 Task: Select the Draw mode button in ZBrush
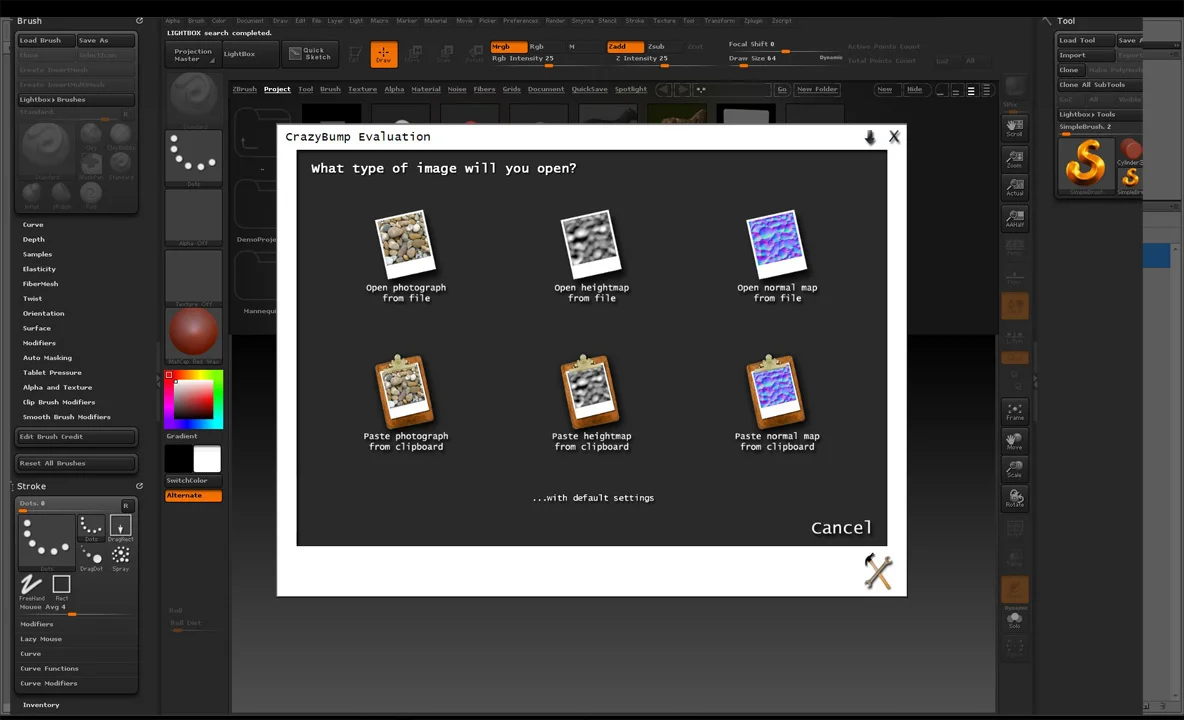pyautogui.click(x=384, y=54)
